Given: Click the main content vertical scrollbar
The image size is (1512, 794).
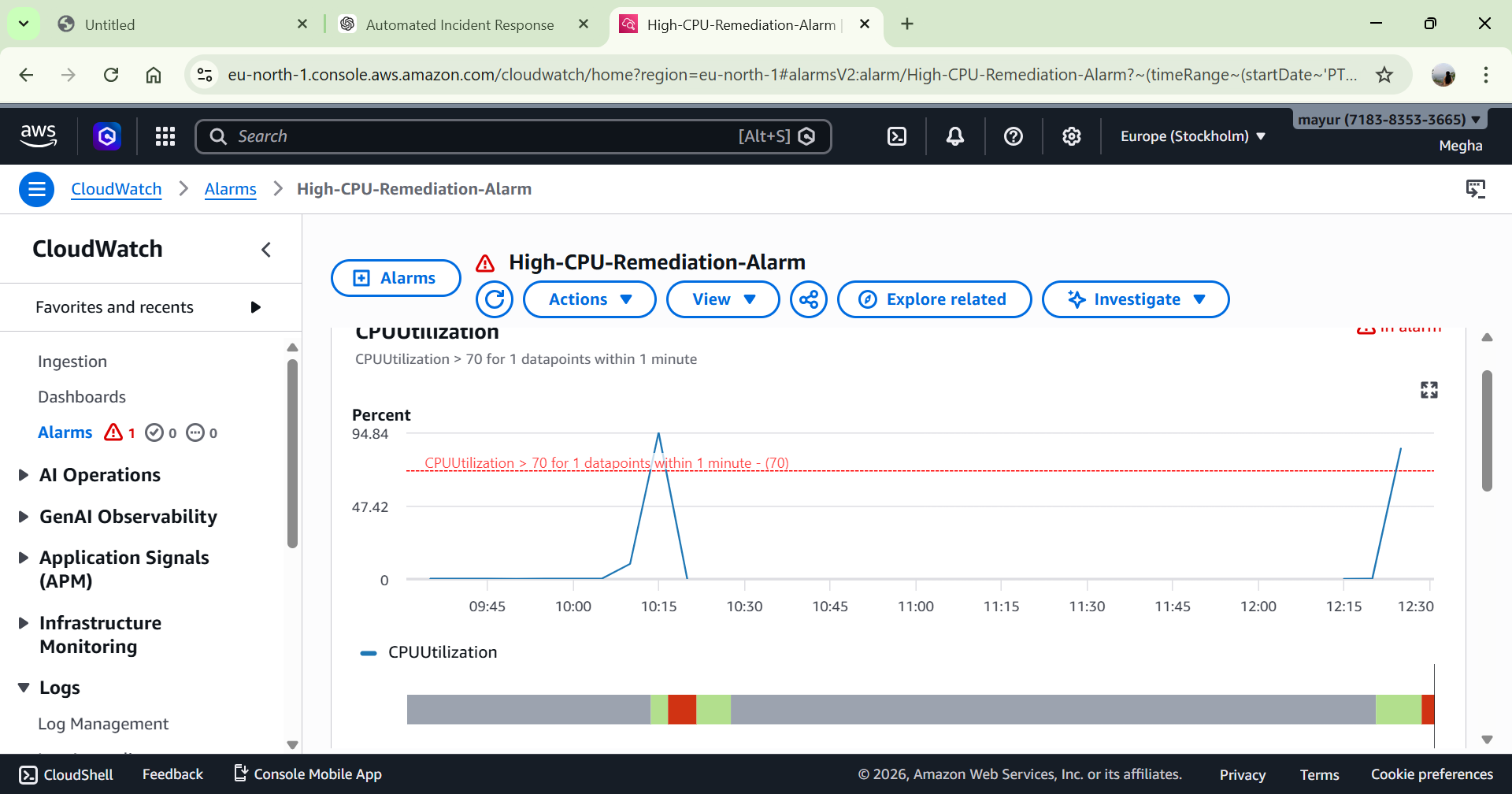Looking at the screenshot, I should click(x=1487, y=431).
